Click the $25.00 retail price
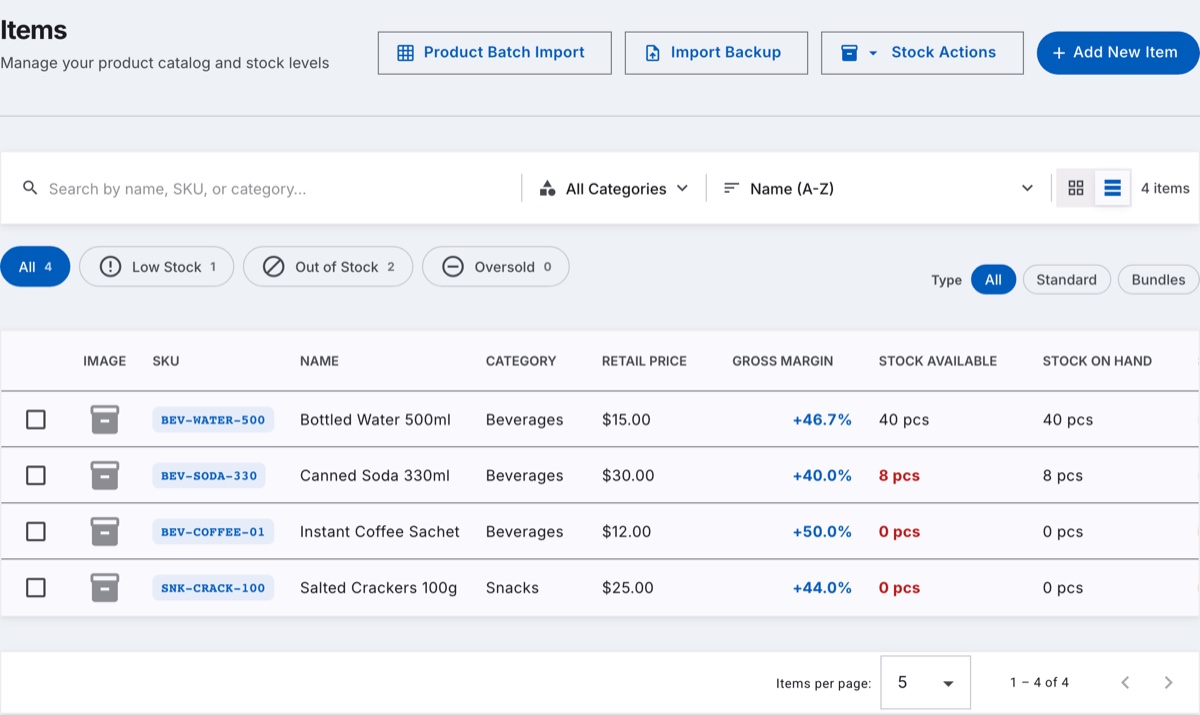The image size is (1200, 715). [628, 588]
